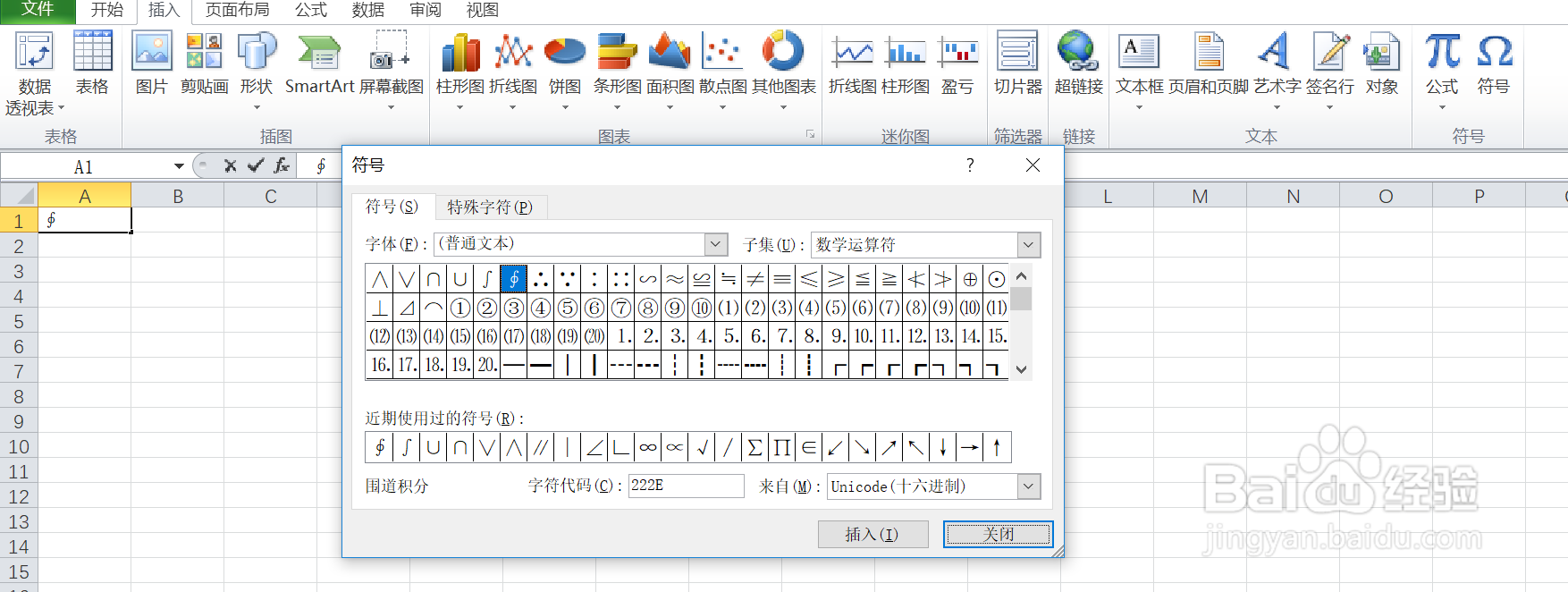Insert a text box (文本框)
Viewport: 1568px width, 592px height.
tap(1140, 72)
